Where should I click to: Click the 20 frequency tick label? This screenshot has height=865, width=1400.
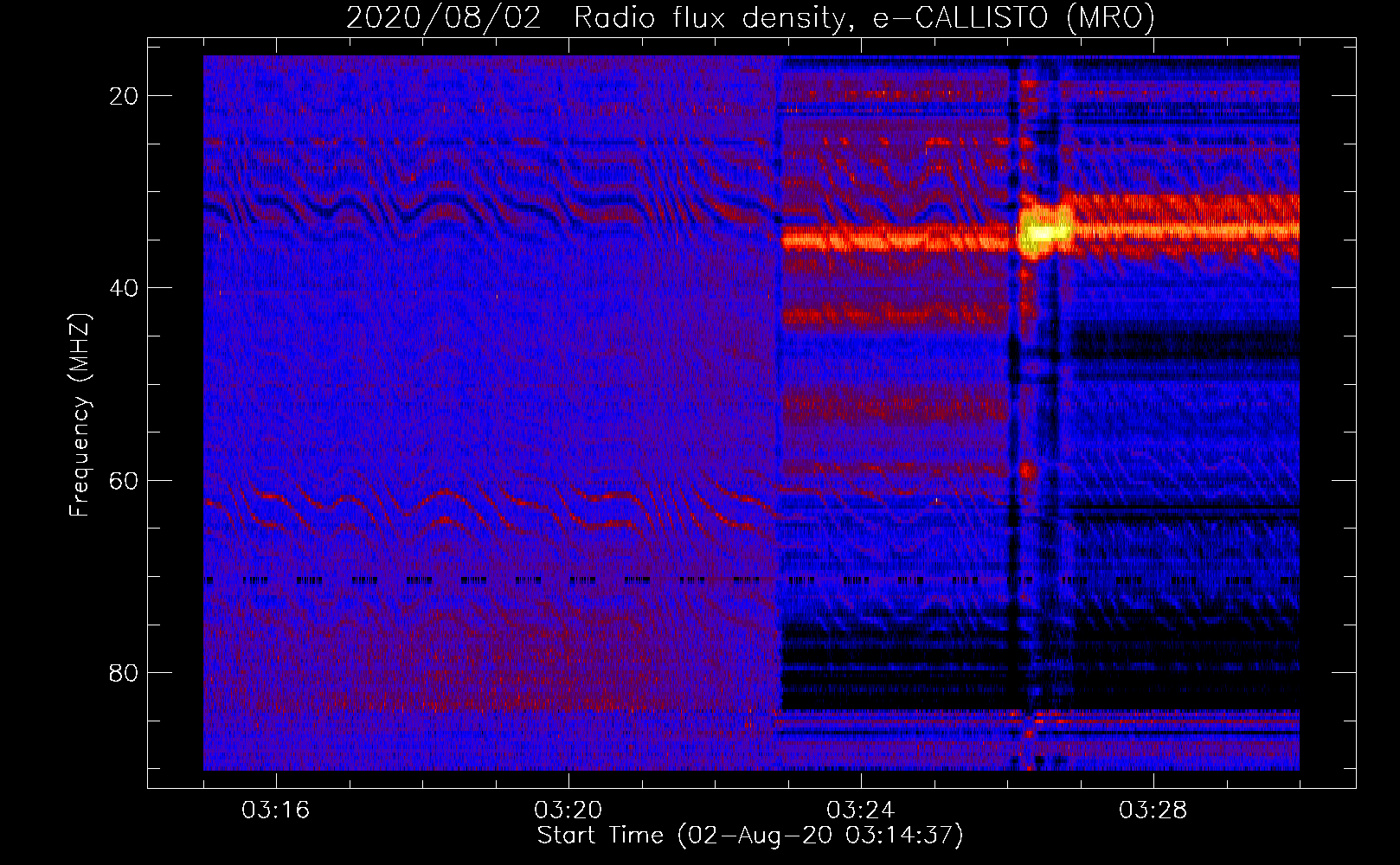click(x=124, y=96)
